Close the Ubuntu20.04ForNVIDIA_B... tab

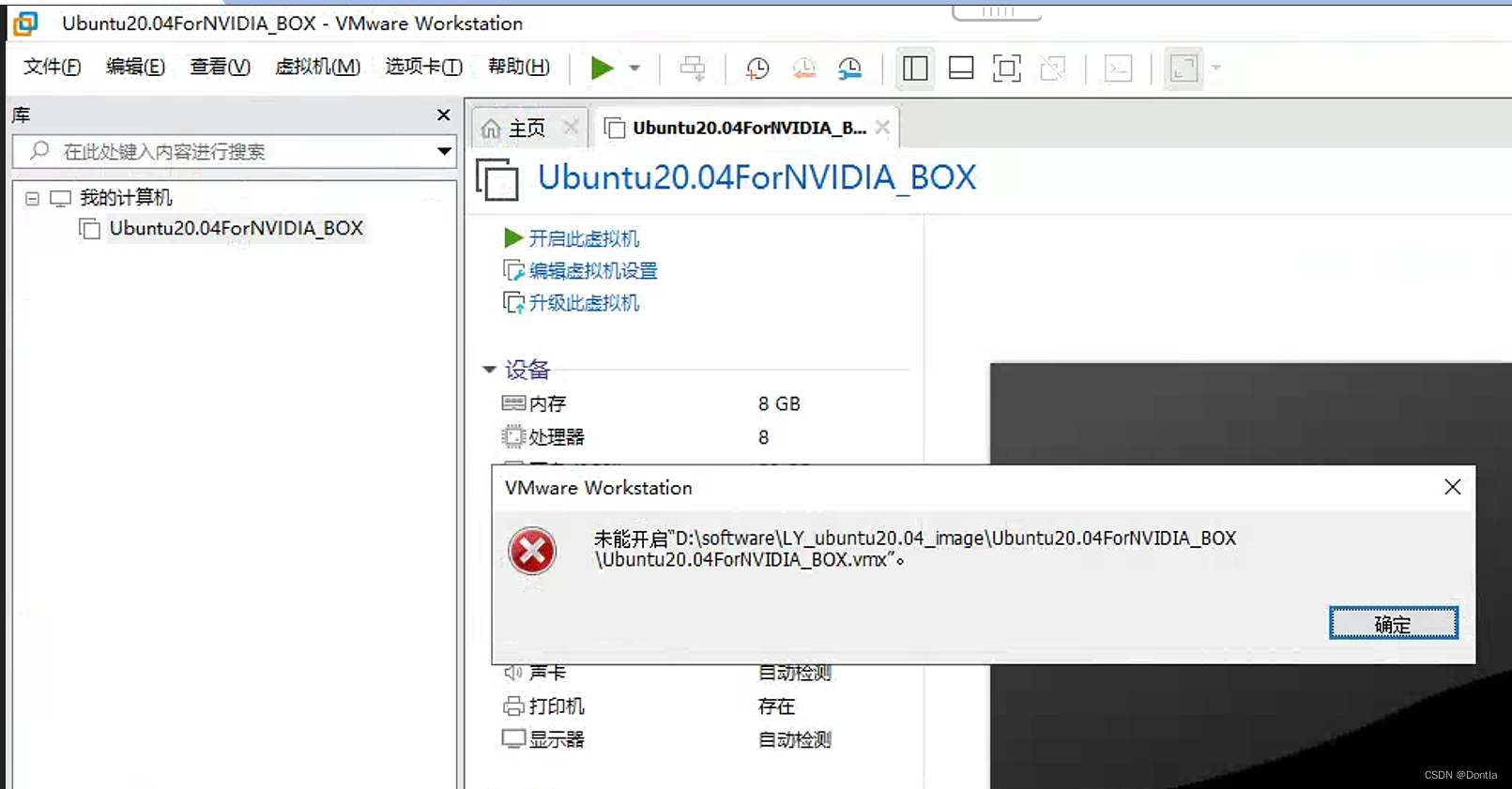tap(882, 127)
